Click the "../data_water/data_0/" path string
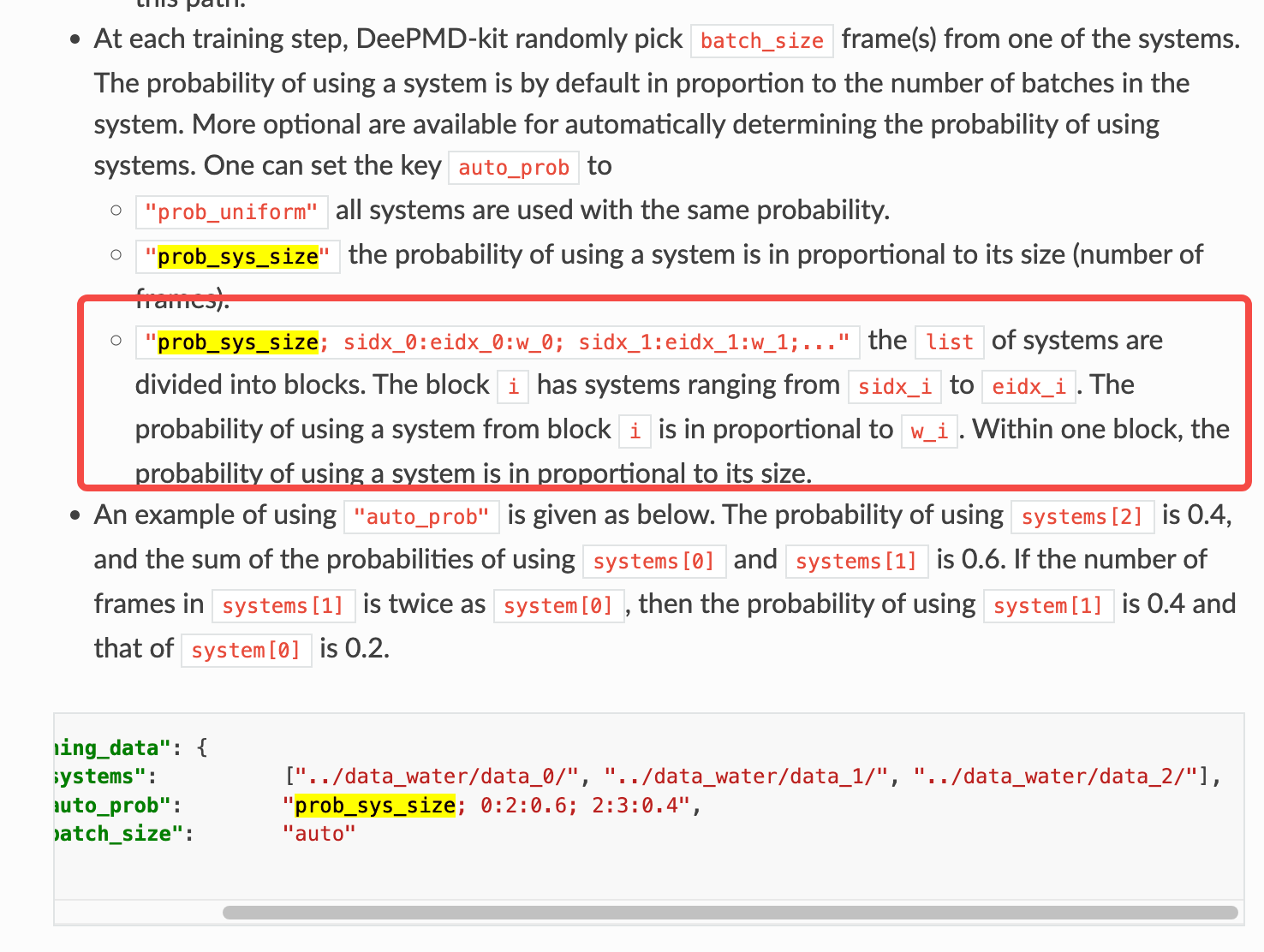 point(437,776)
